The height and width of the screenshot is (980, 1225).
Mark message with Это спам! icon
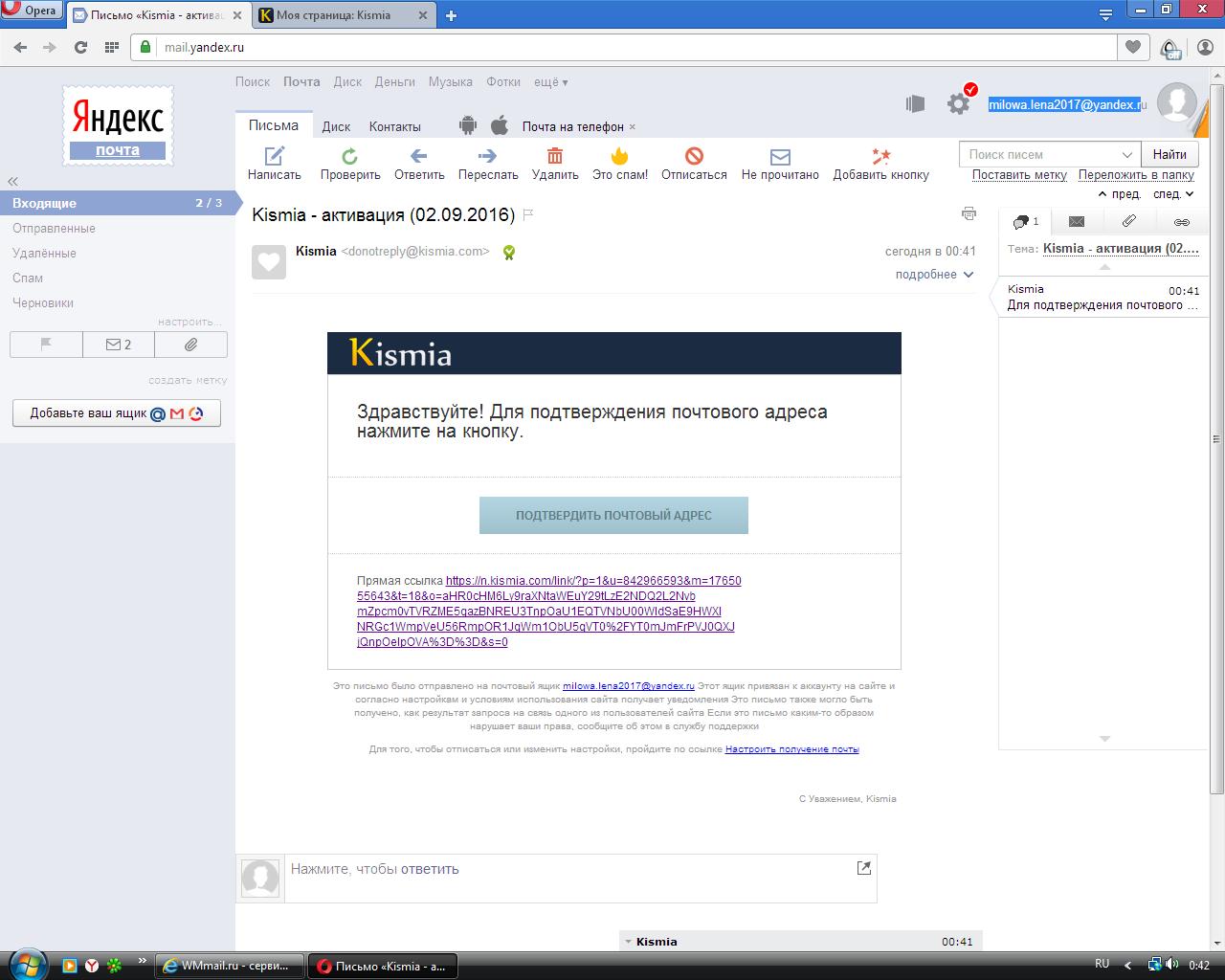pos(620,156)
